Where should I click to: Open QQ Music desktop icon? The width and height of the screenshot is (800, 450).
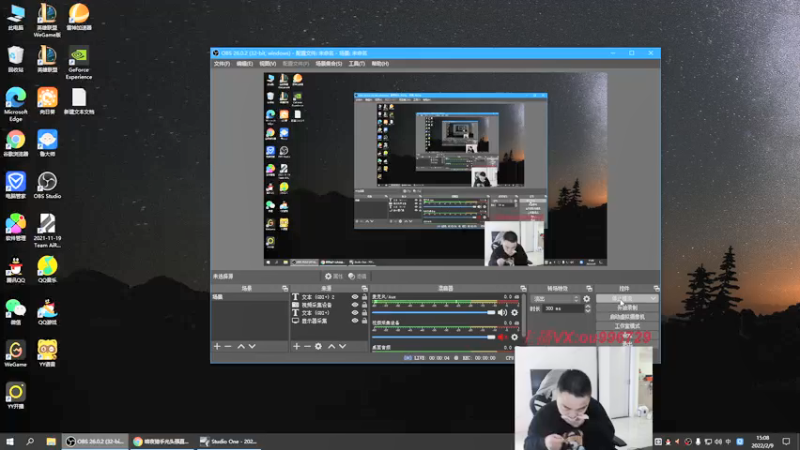(x=47, y=270)
